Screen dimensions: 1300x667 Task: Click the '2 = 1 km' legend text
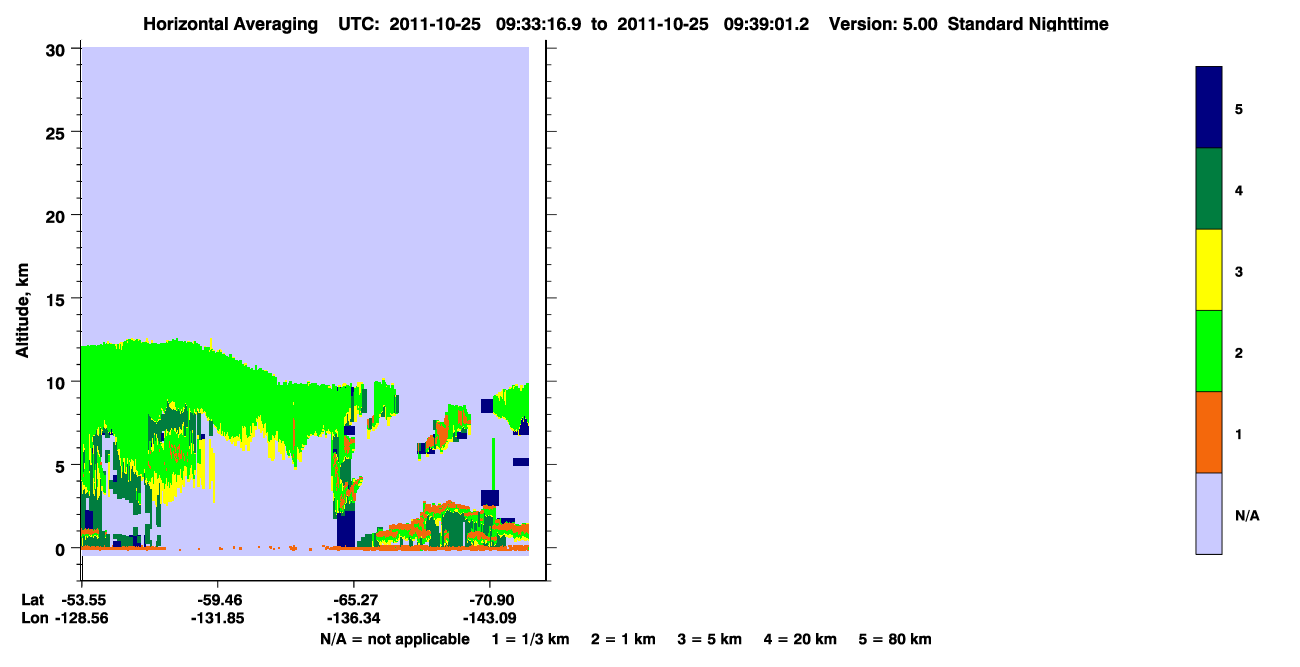(623, 639)
